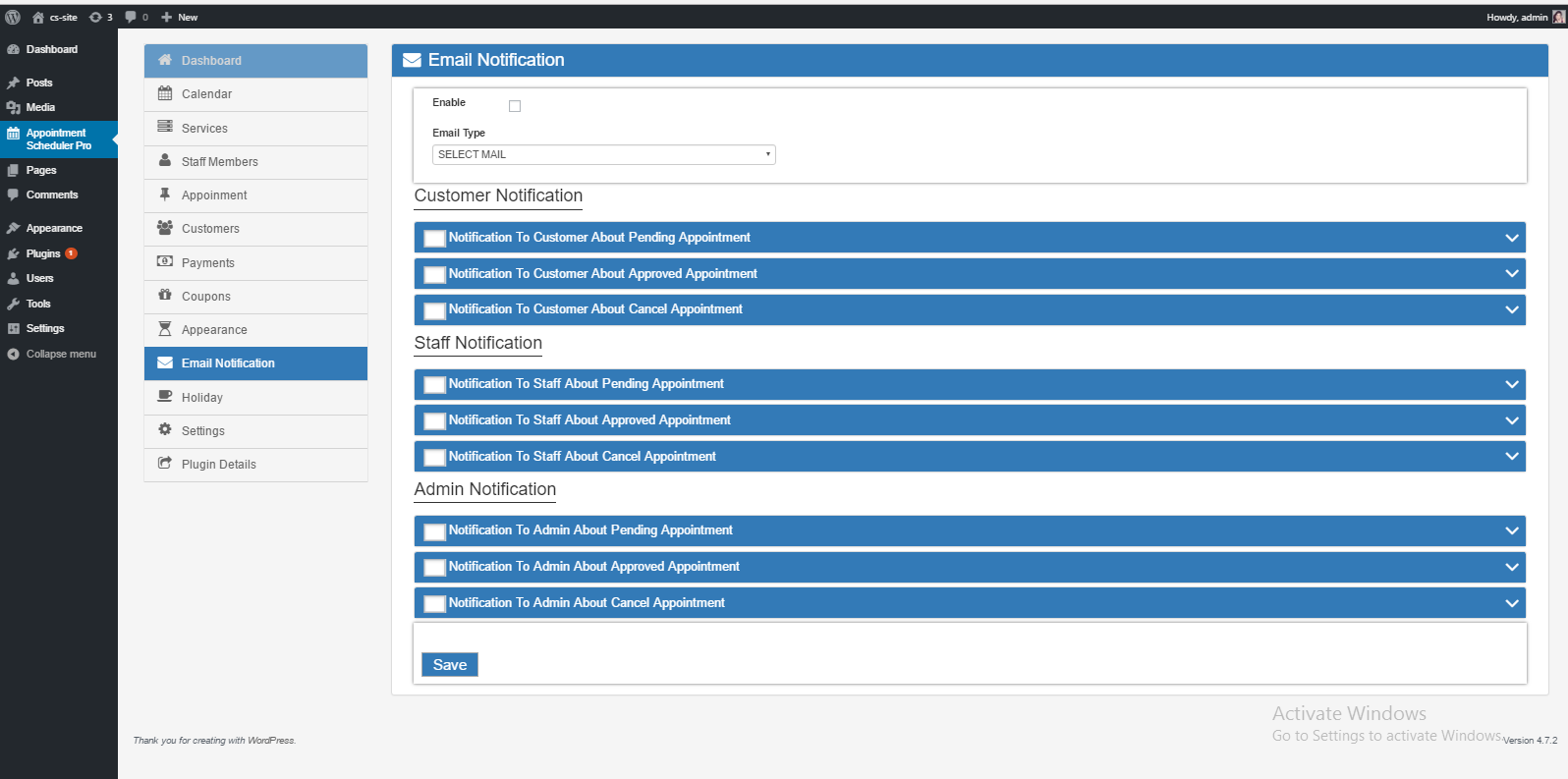Click the Collapse menu link
This screenshot has height=779, width=1568.
coord(61,354)
